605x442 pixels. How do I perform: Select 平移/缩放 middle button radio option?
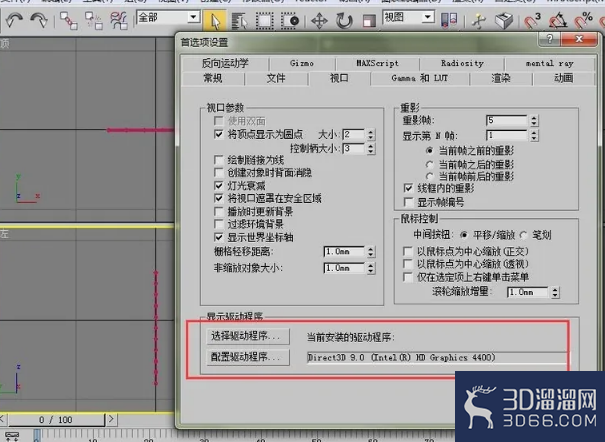coord(464,235)
